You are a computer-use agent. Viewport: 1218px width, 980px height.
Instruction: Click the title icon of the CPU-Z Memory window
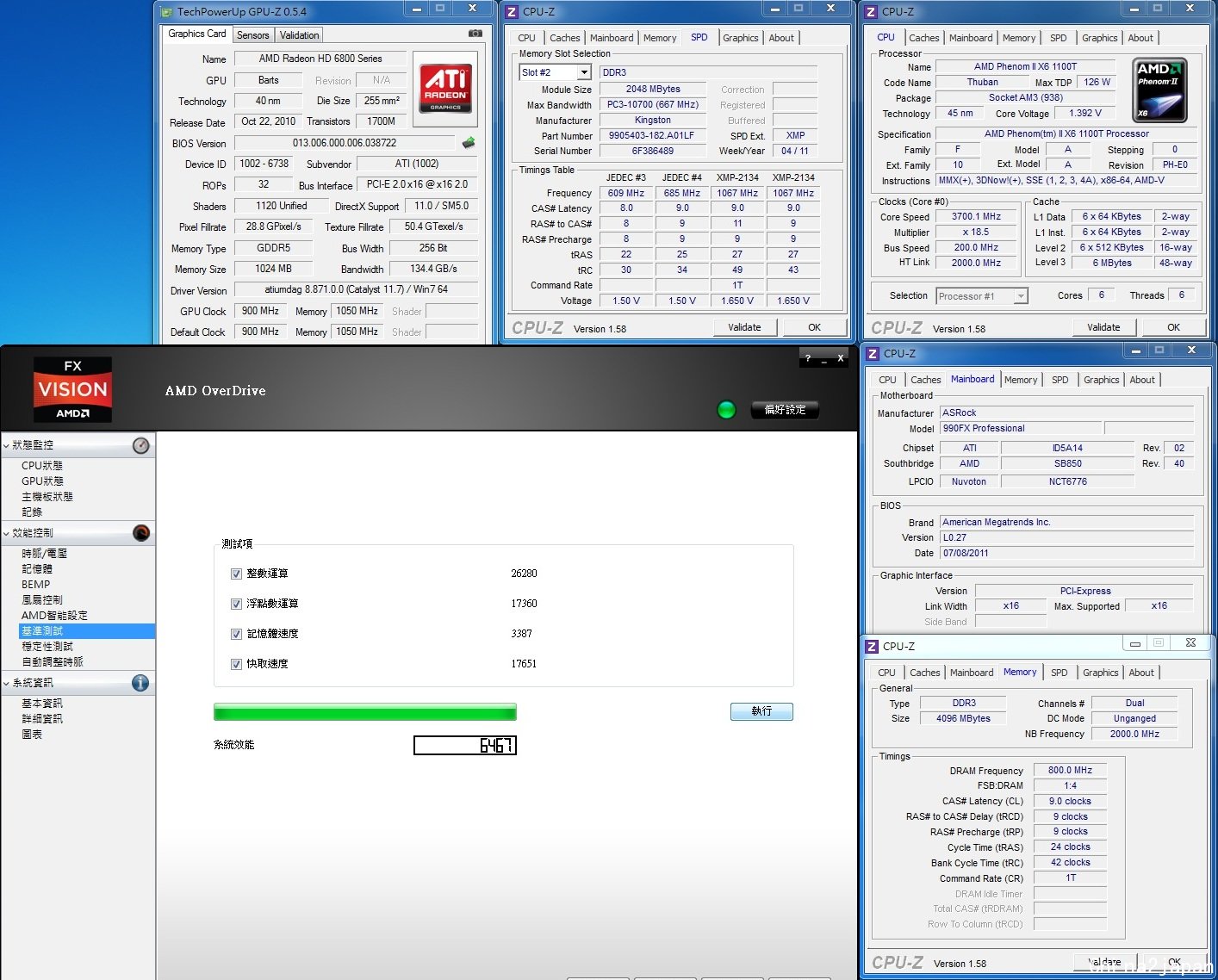click(872, 646)
